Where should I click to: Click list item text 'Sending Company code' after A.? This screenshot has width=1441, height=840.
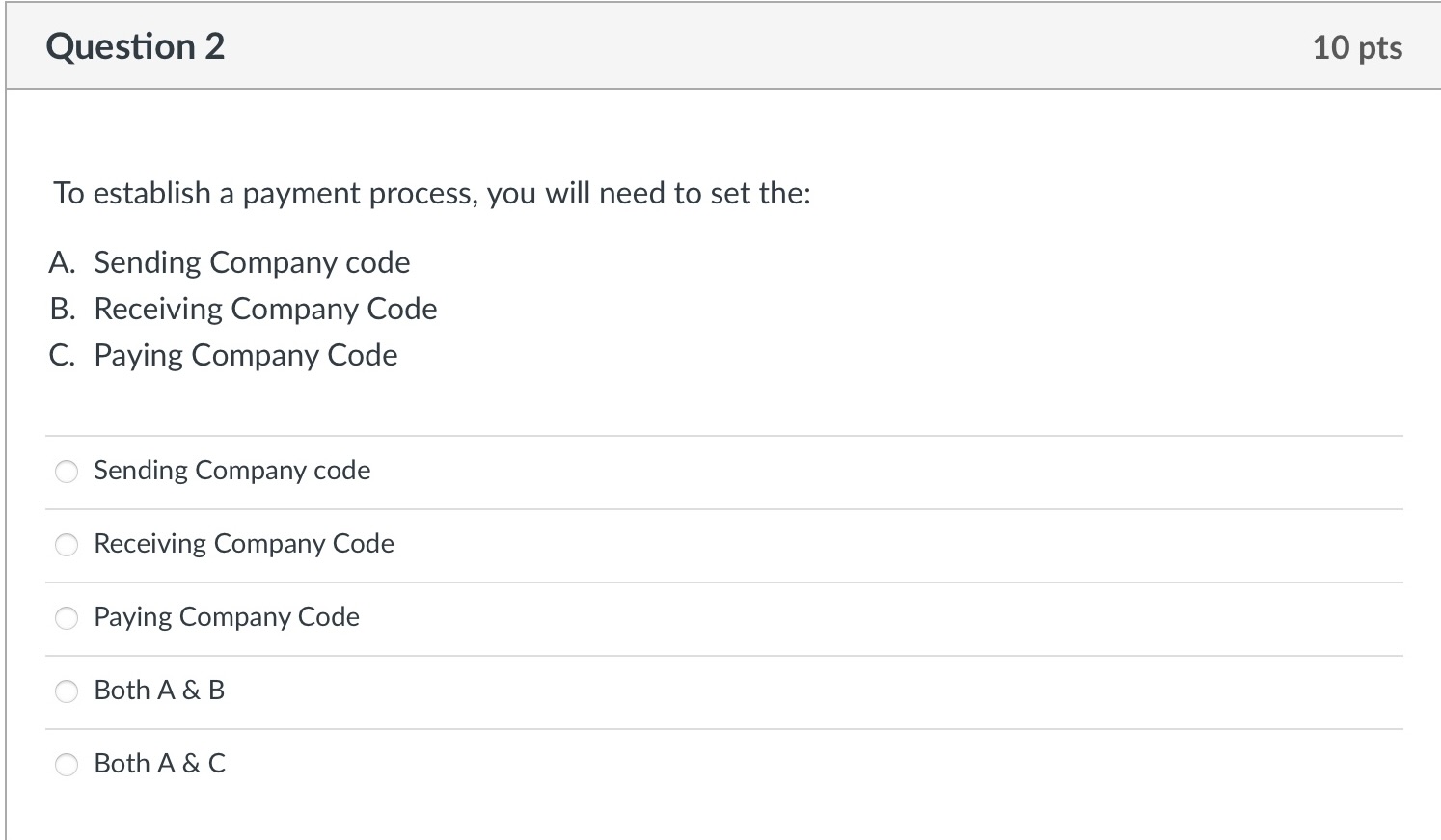pos(252,262)
